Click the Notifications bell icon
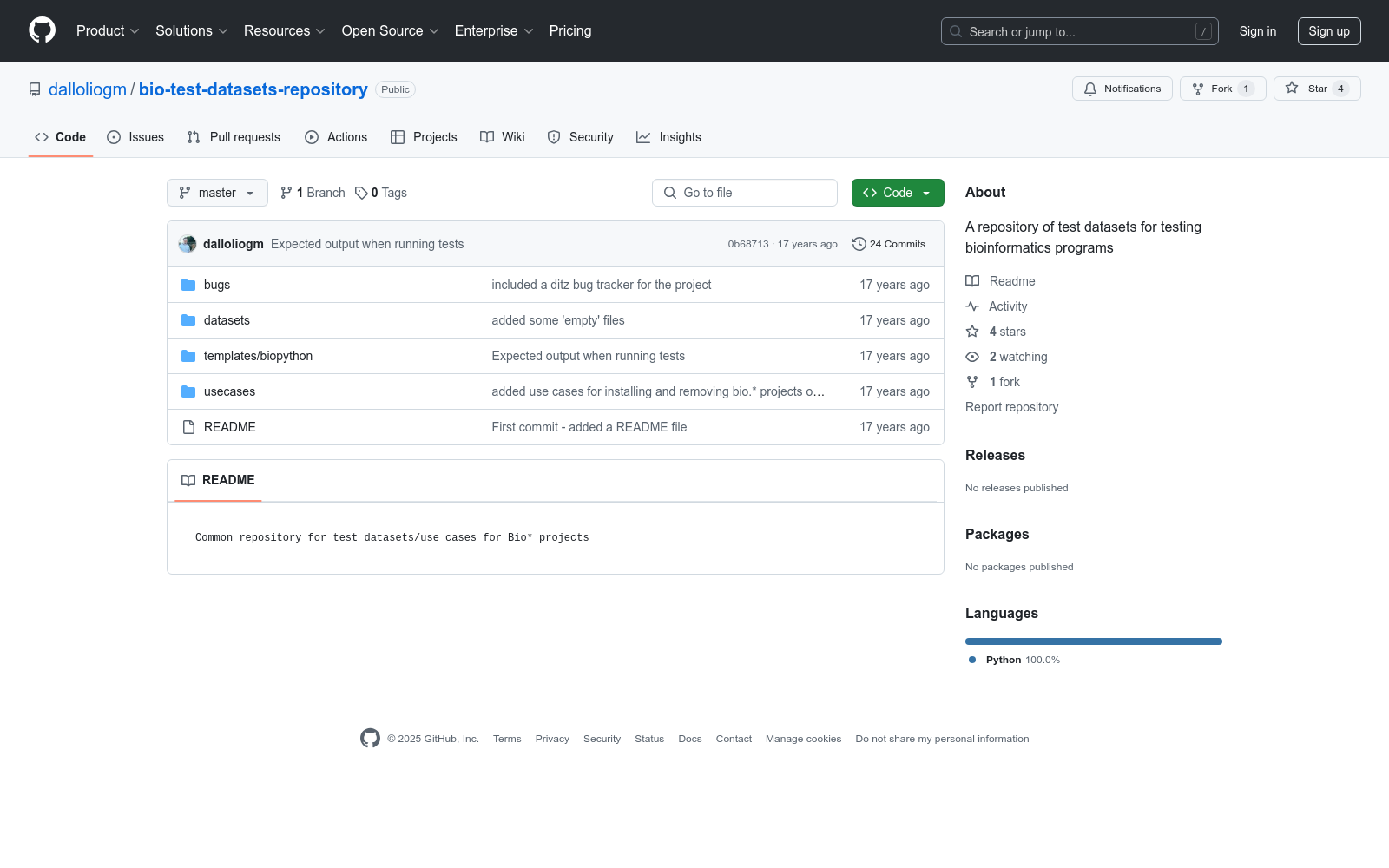 click(x=1090, y=89)
